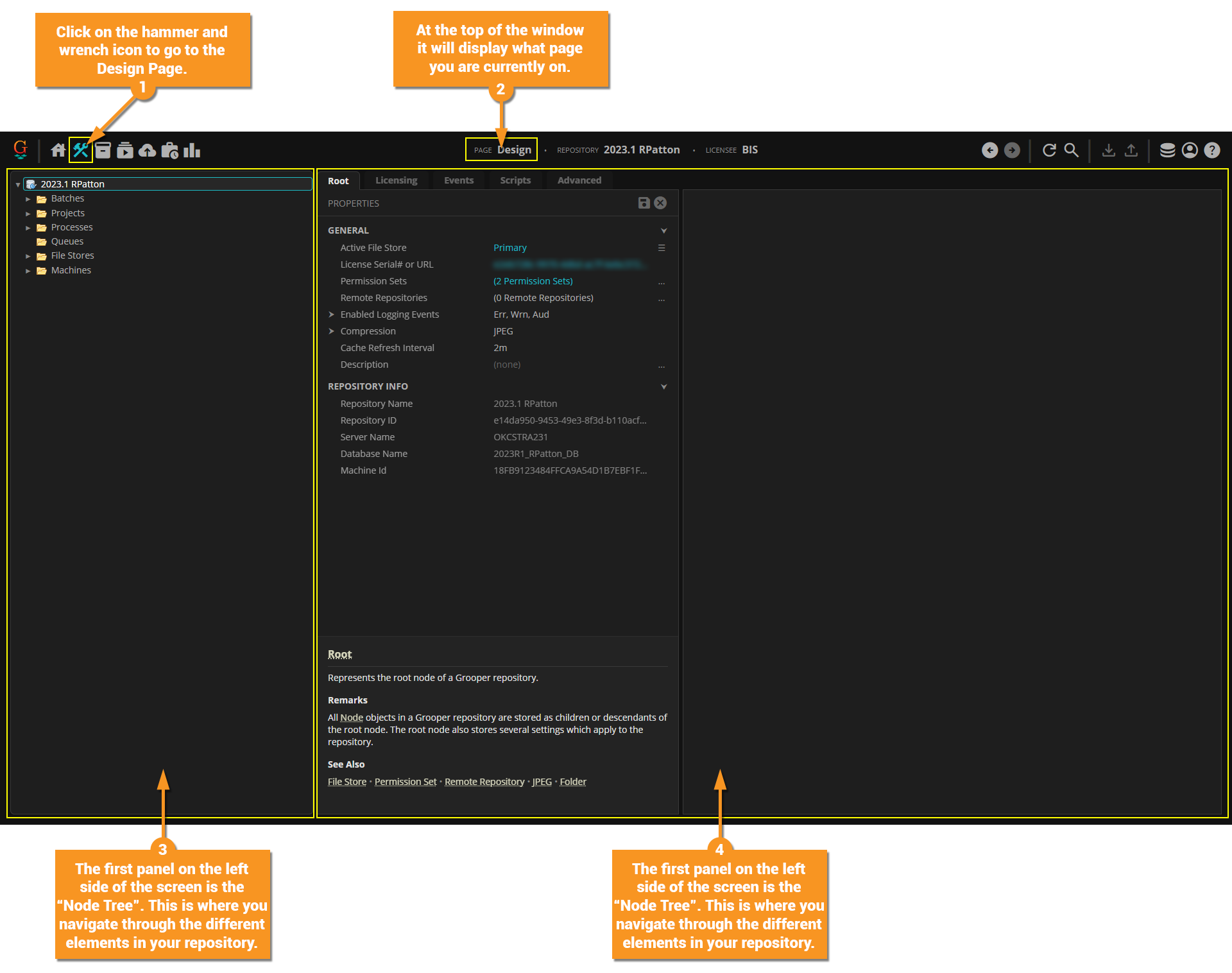Viewport: 1232px width, 973px height.
Task: Collapse the GENERAL section chevron
Action: coord(663,230)
